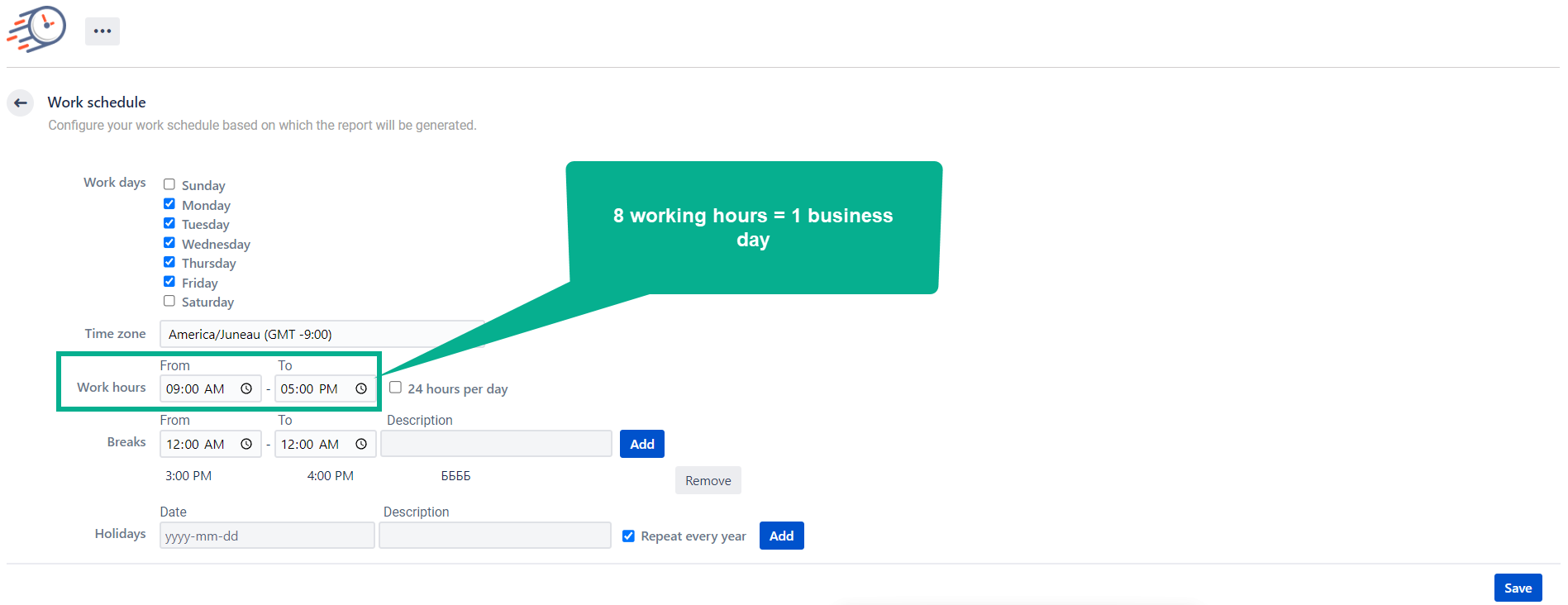The image size is (1568, 605).
Task: Enable the 24 hours per day option
Action: [x=396, y=388]
